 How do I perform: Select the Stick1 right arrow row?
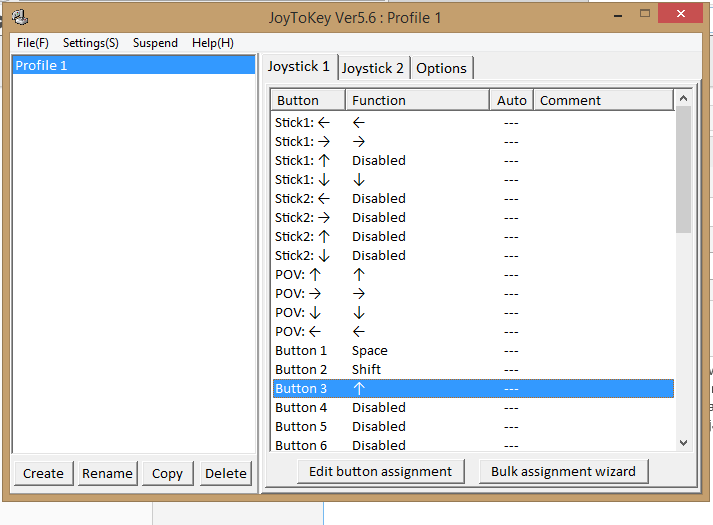(473, 142)
